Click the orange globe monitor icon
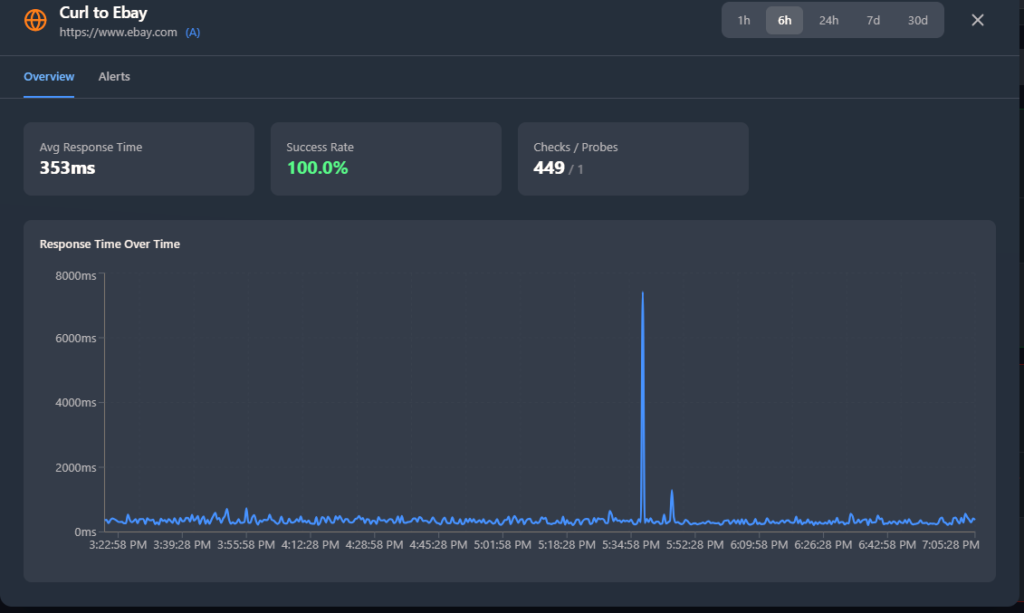The width and height of the screenshot is (1024, 613). click(x=35, y=20)
